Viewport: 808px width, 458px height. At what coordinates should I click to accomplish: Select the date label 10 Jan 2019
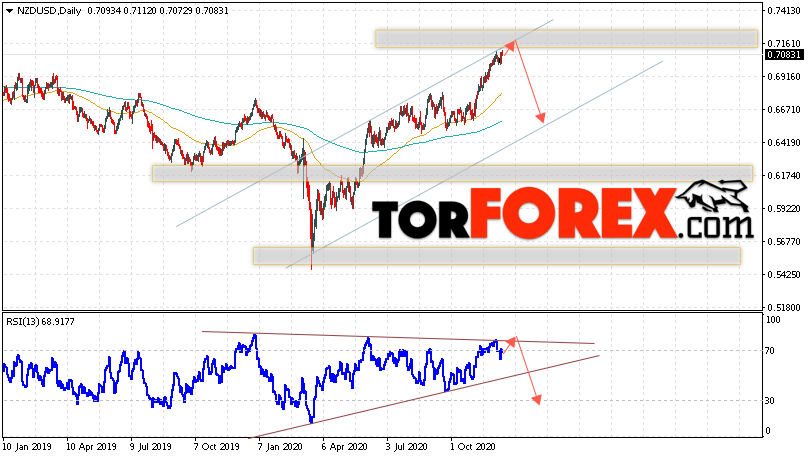(29, 447)
